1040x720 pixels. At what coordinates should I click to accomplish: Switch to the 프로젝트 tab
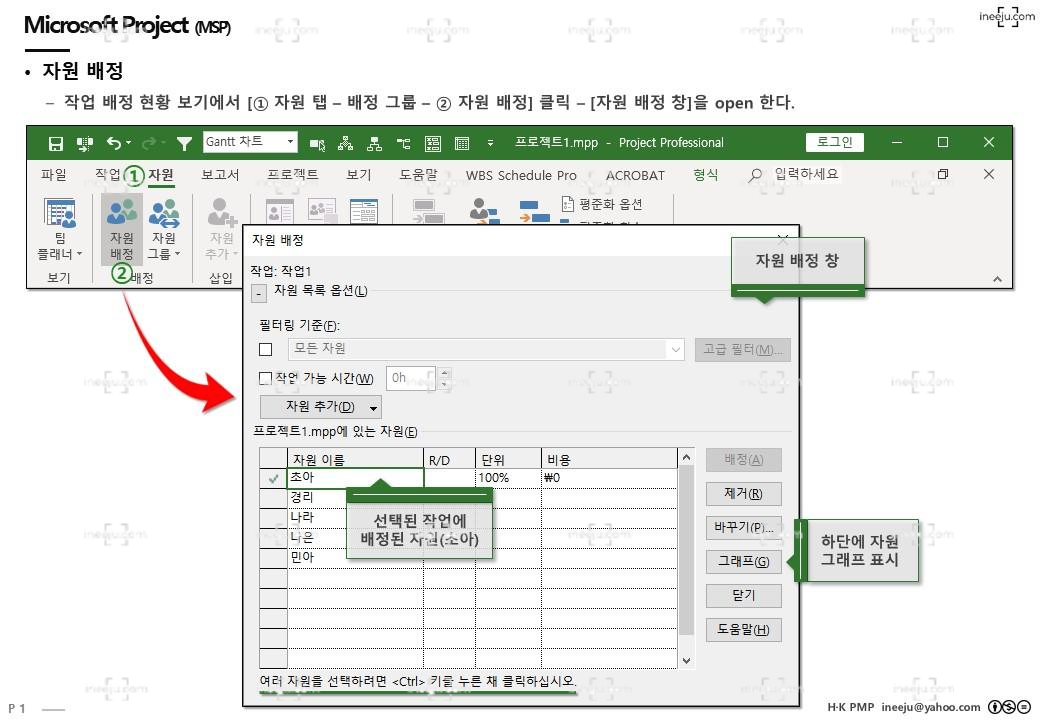coord(292,175)
